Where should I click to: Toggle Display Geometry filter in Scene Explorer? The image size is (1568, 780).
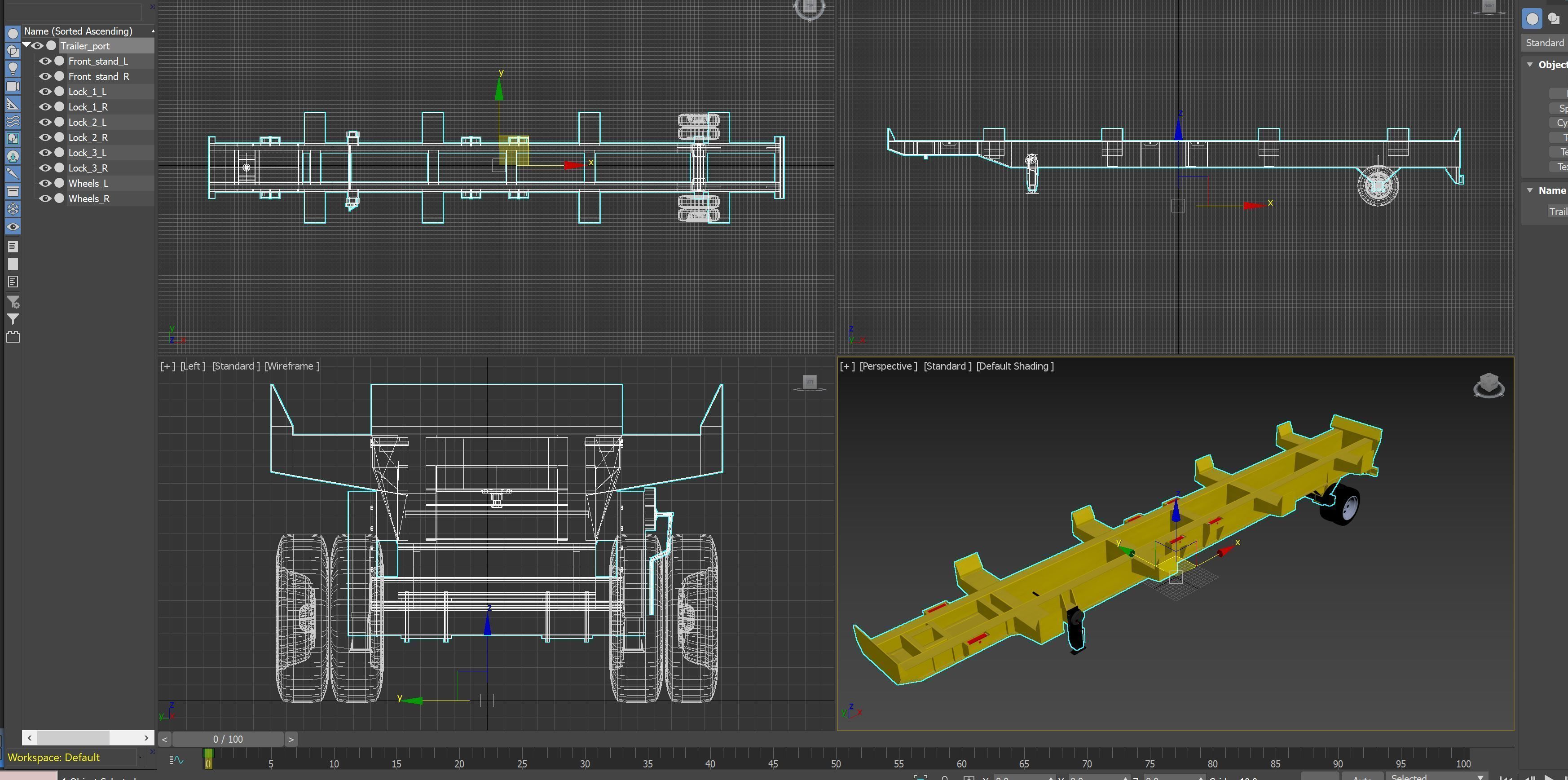pos(13,34)
